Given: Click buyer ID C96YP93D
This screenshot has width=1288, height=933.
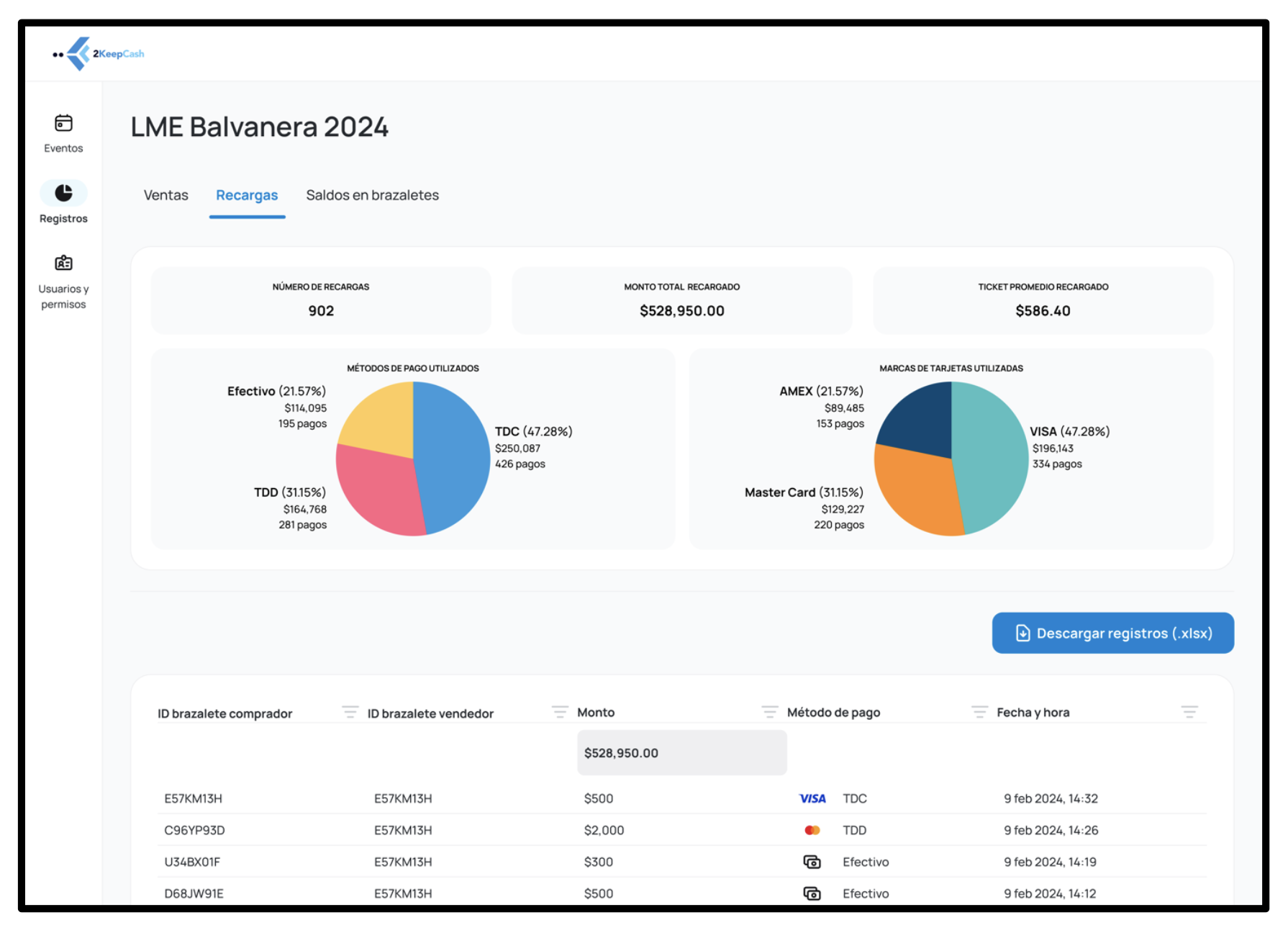Looking at the screenshot, I should pos(195,830).
